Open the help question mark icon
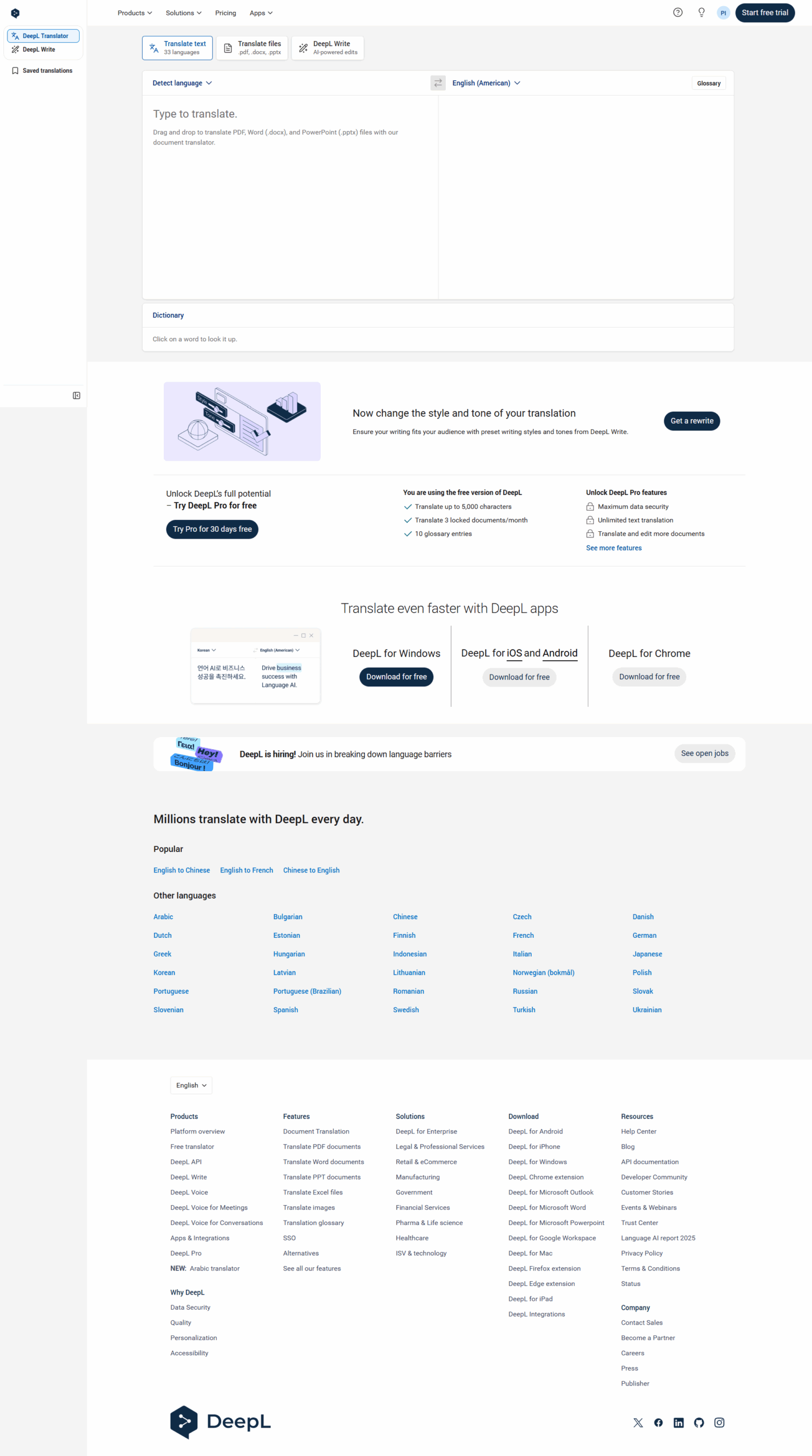The height and width of the screenshot is (1456, 812). 677,13
